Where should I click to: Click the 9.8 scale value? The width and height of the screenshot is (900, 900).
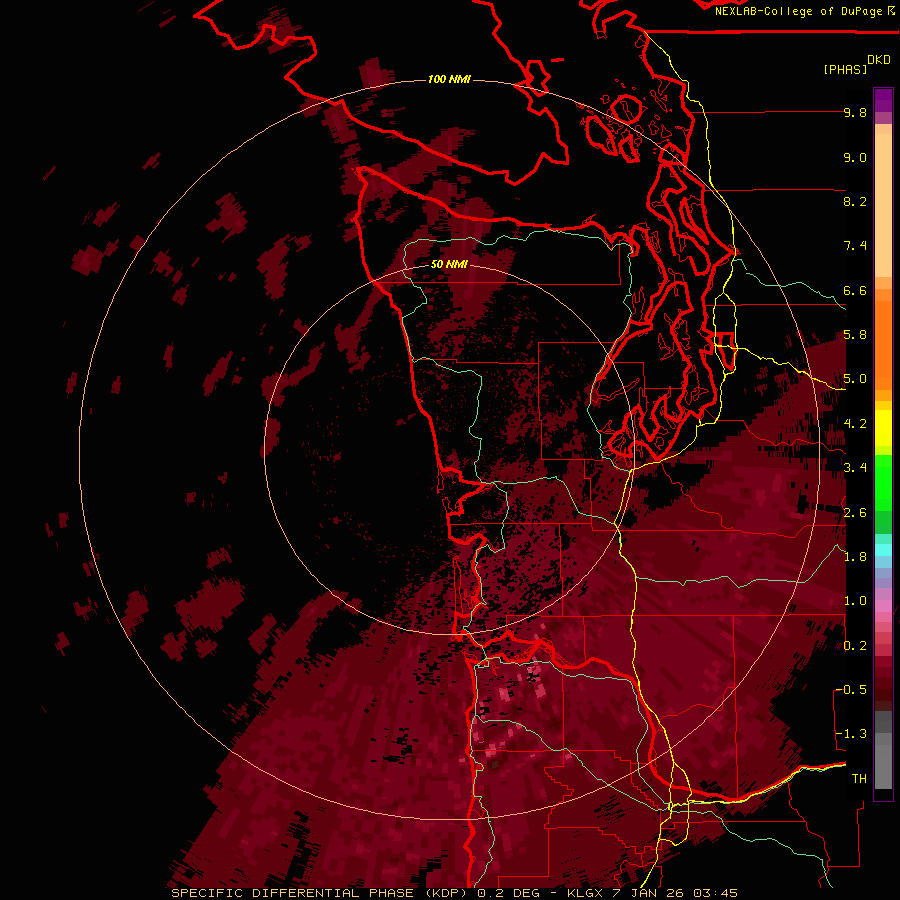[855, 113]
